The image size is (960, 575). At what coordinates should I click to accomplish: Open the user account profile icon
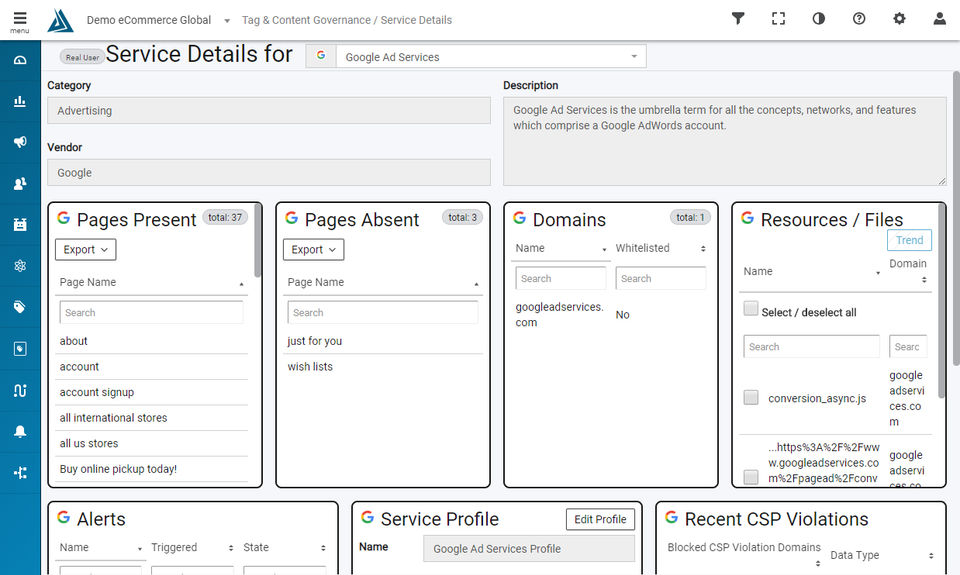point(939,19)
